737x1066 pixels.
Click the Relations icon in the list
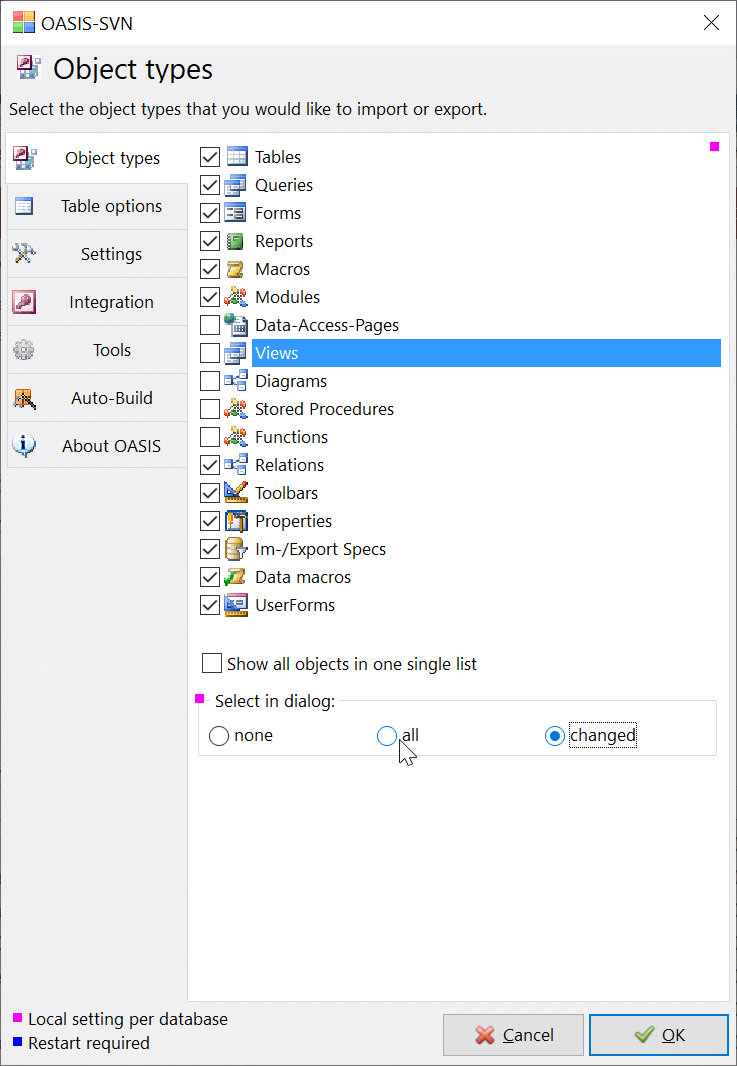[x=237, y=465]
